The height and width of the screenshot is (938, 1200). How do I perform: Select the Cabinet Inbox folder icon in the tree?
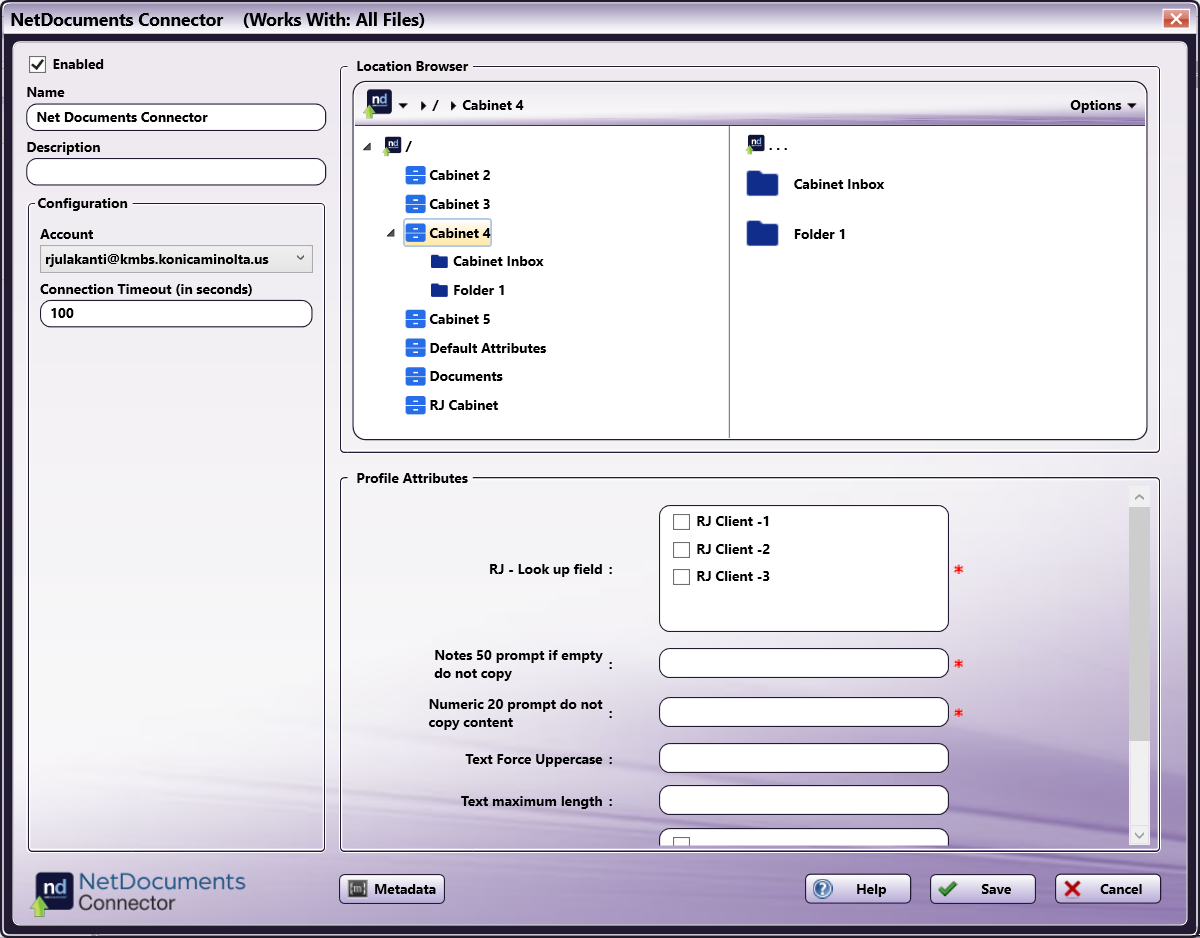(439, 261)
